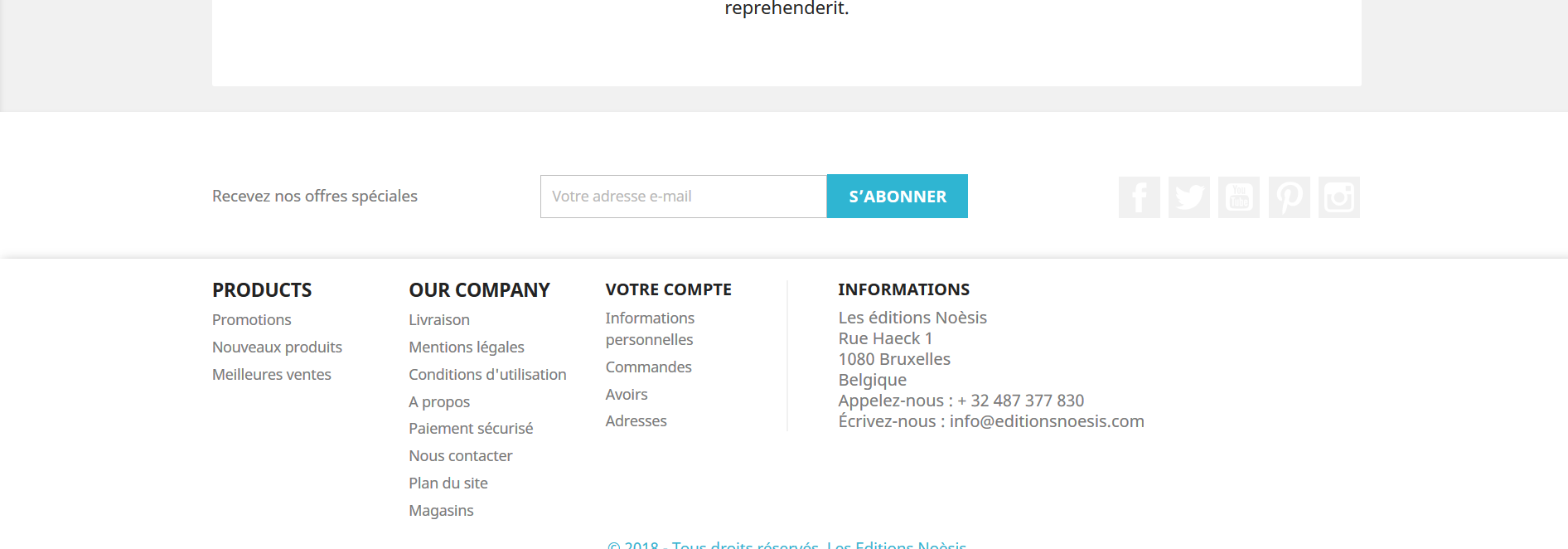Open the Livraison footer link
The height and width of the screenshot is (549, 1568).
(438, 320)
